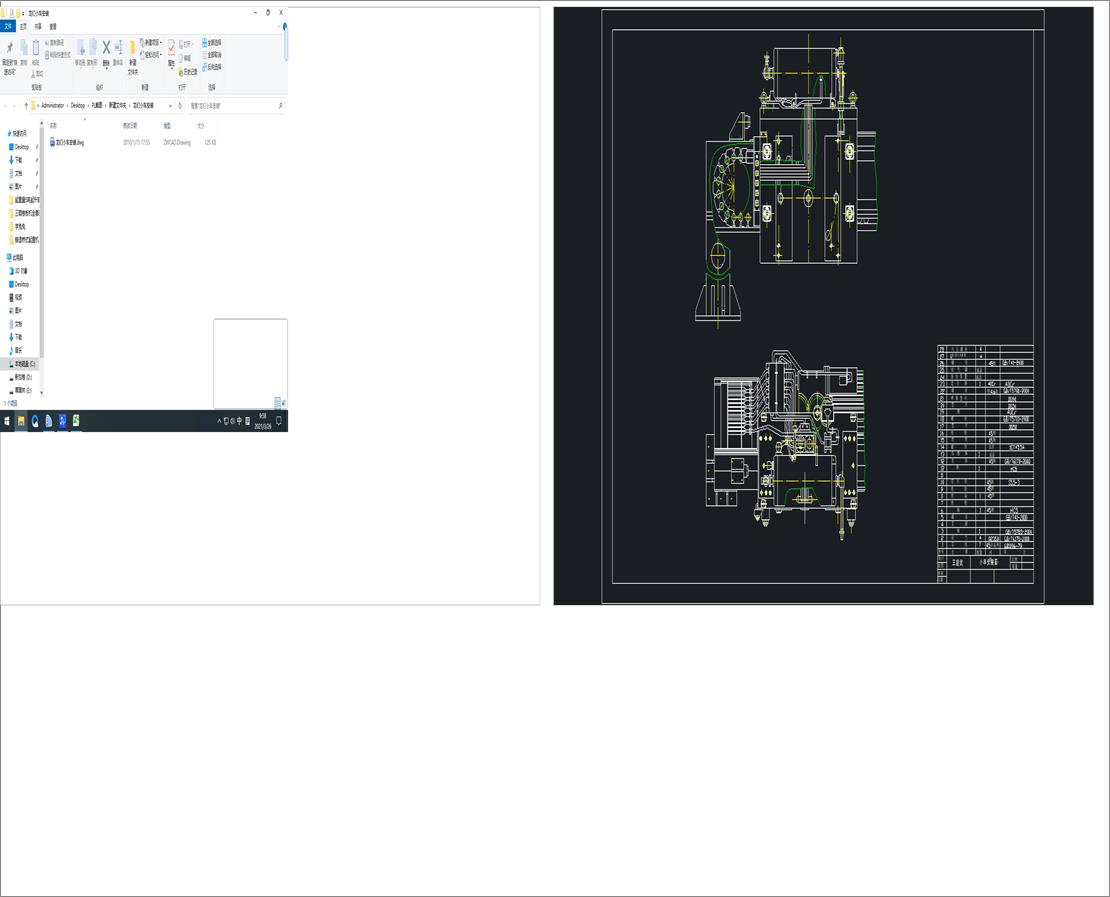Sort by the Type column header

(167, 125)
